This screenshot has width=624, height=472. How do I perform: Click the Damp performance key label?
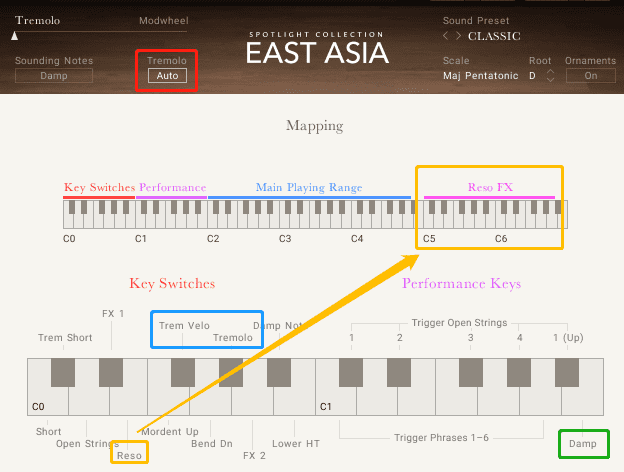point(583,444)
